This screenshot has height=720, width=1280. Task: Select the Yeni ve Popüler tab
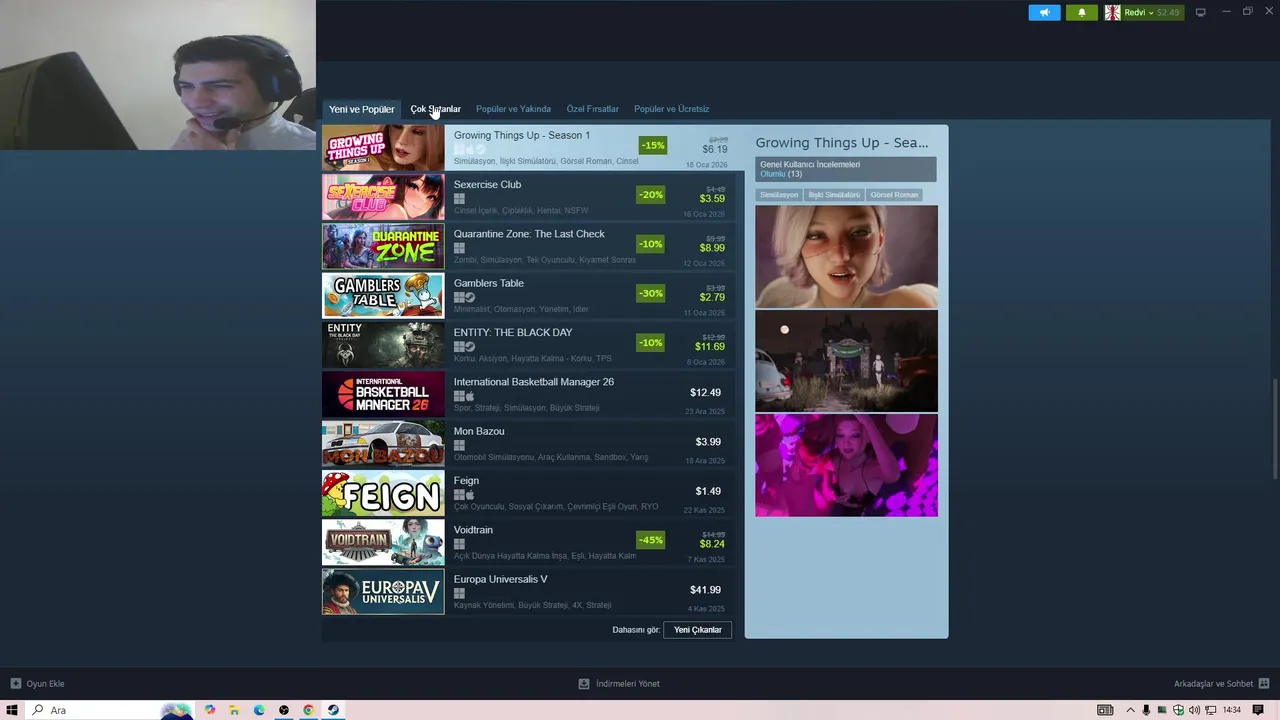coord(362,109)
